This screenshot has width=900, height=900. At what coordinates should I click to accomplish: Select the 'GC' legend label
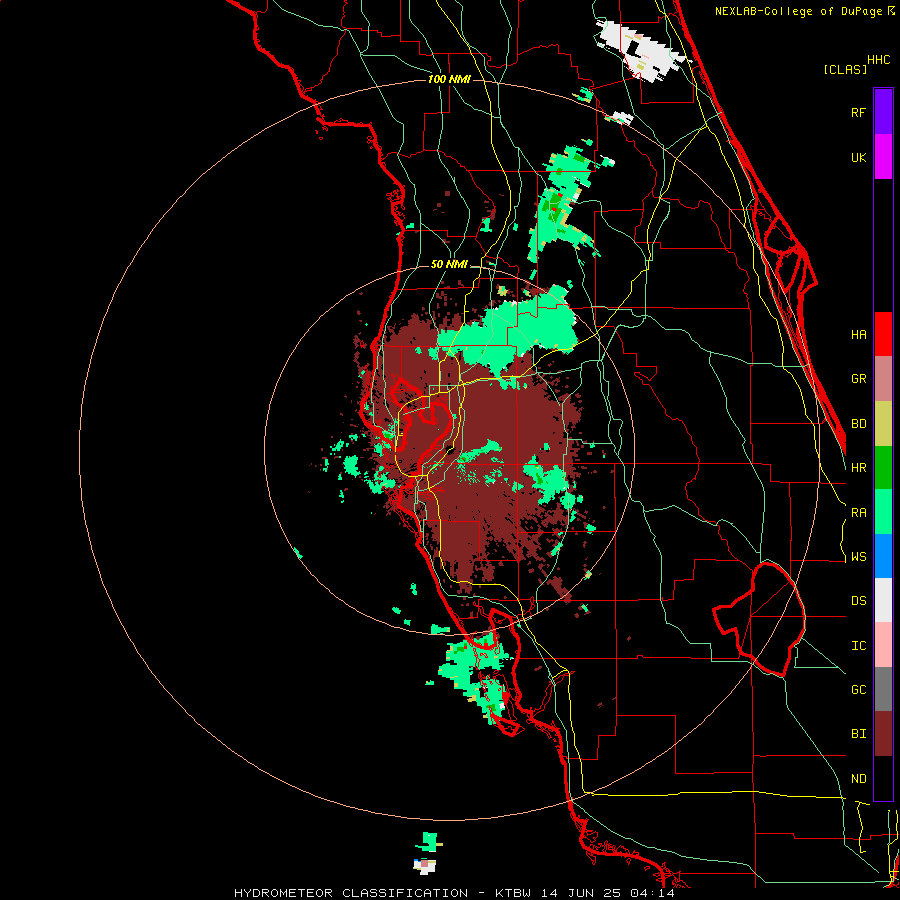click(858, 690)
